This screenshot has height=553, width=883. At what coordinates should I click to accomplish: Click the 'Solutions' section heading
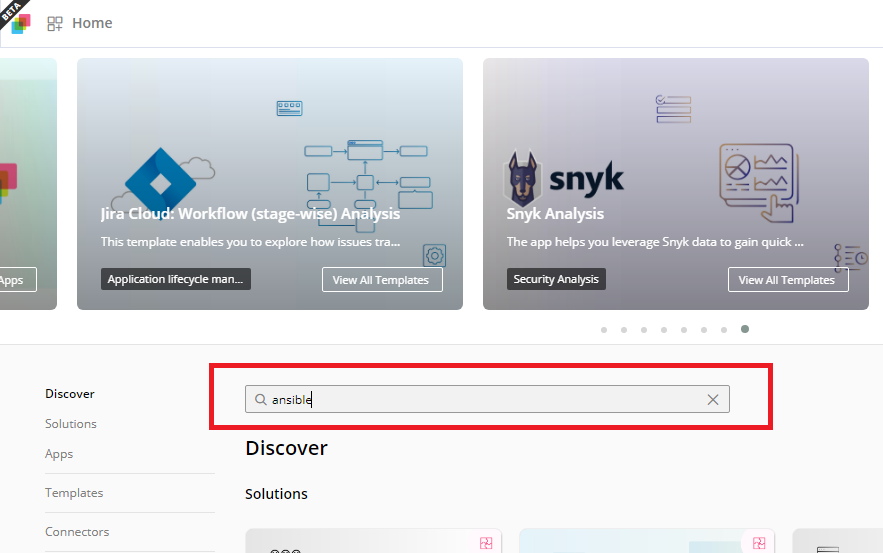(277, 494)
